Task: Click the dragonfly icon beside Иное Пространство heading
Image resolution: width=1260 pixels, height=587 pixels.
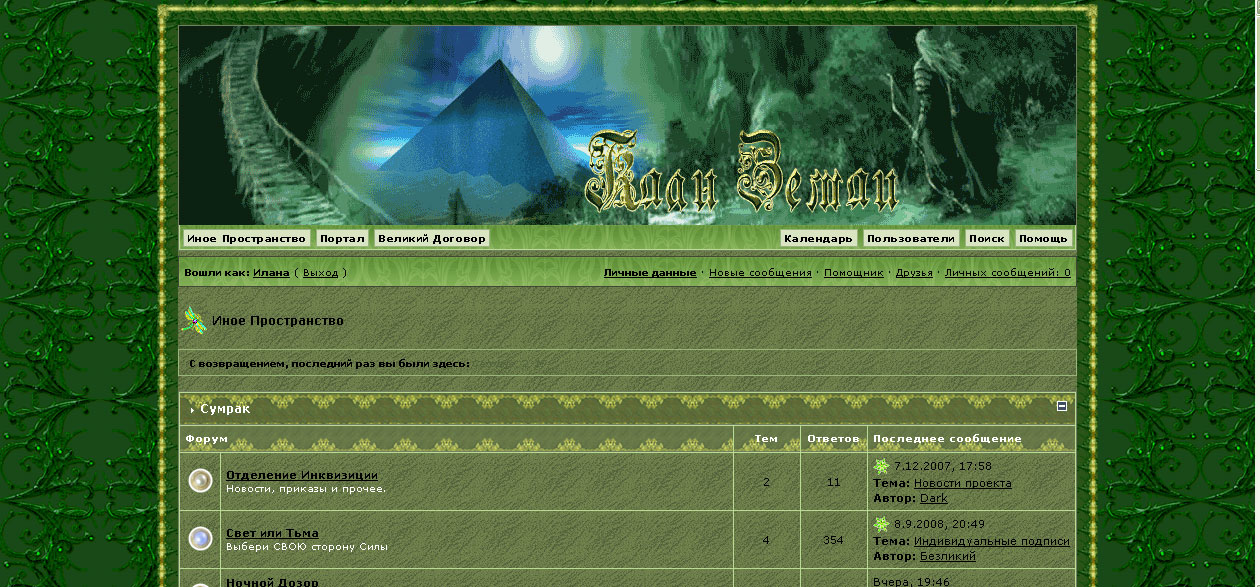Action: 191,320
